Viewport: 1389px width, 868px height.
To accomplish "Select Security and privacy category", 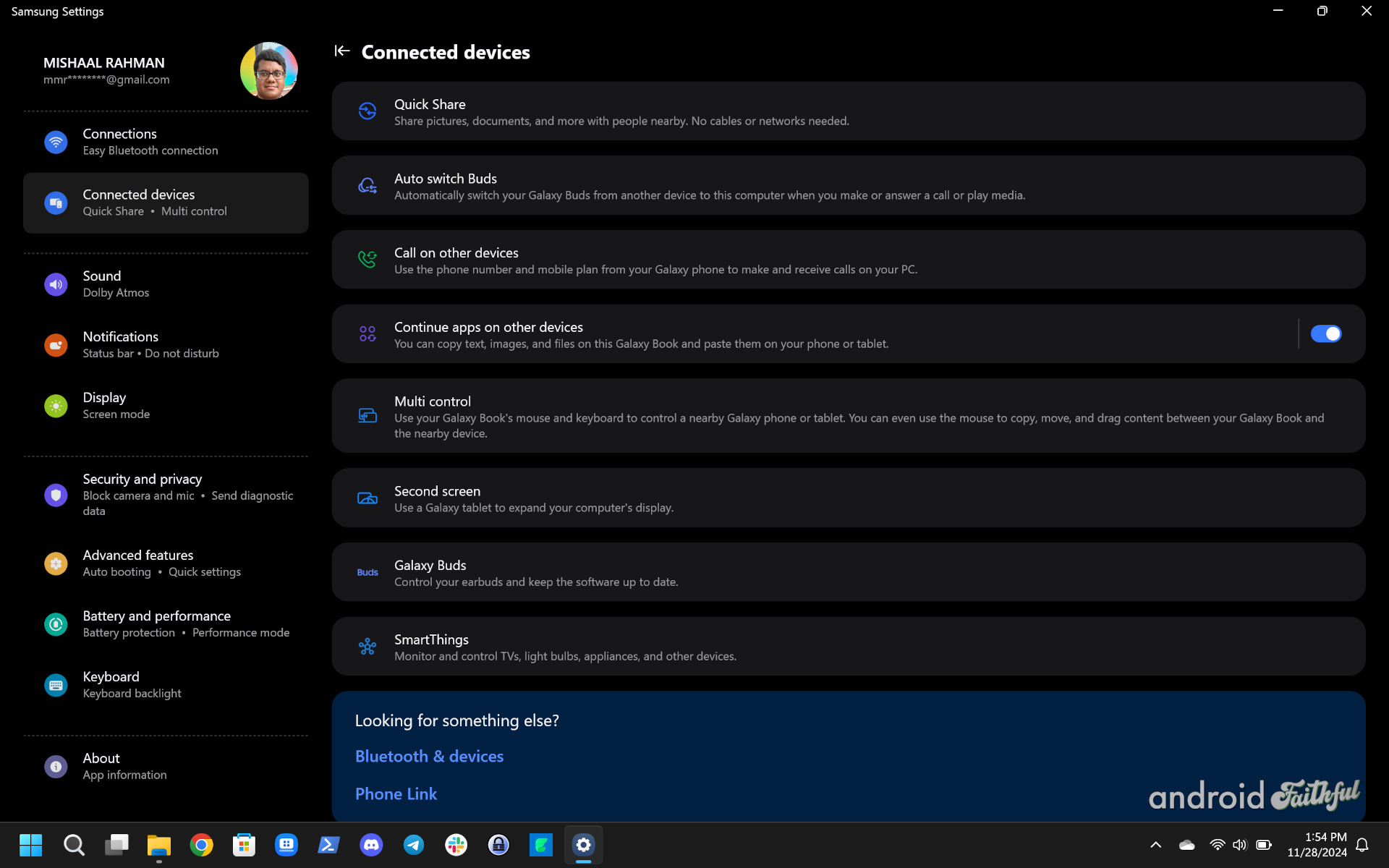I will tap(166, 495).
